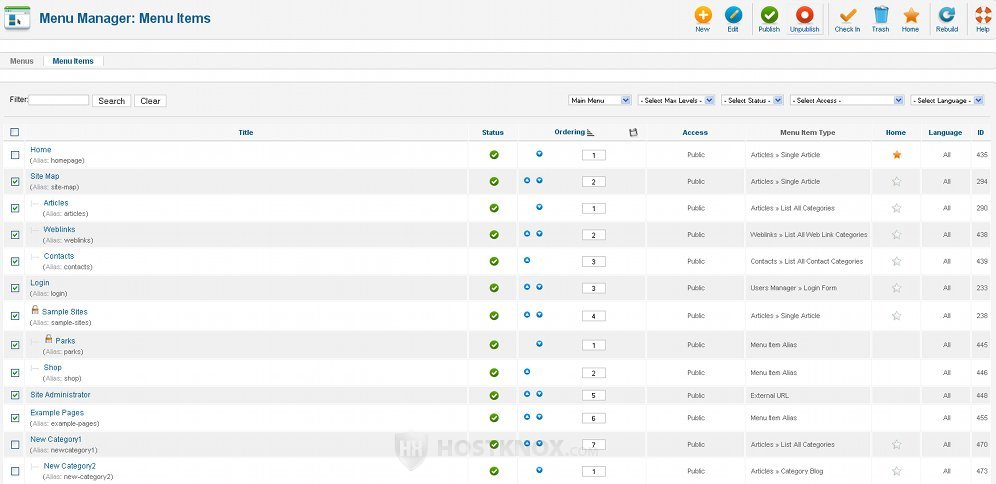Image resolution: width=996 pixels, height=484 pixels.
Task: Uncheck the Articles row checkbox
Action: [x=15, y=208]
